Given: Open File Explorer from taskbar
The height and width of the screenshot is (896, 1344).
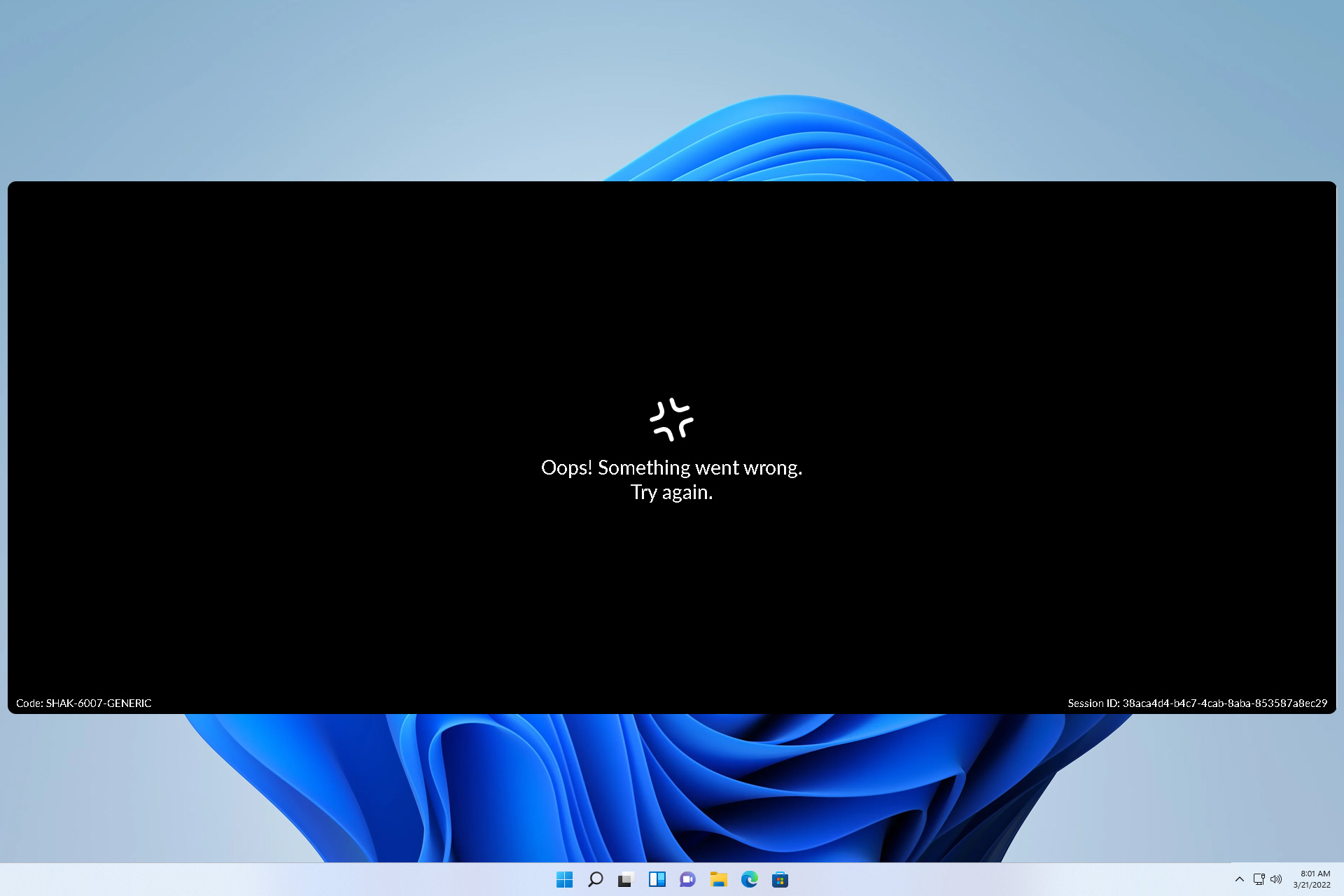Looking at the screenshot, I should (719, 879).
